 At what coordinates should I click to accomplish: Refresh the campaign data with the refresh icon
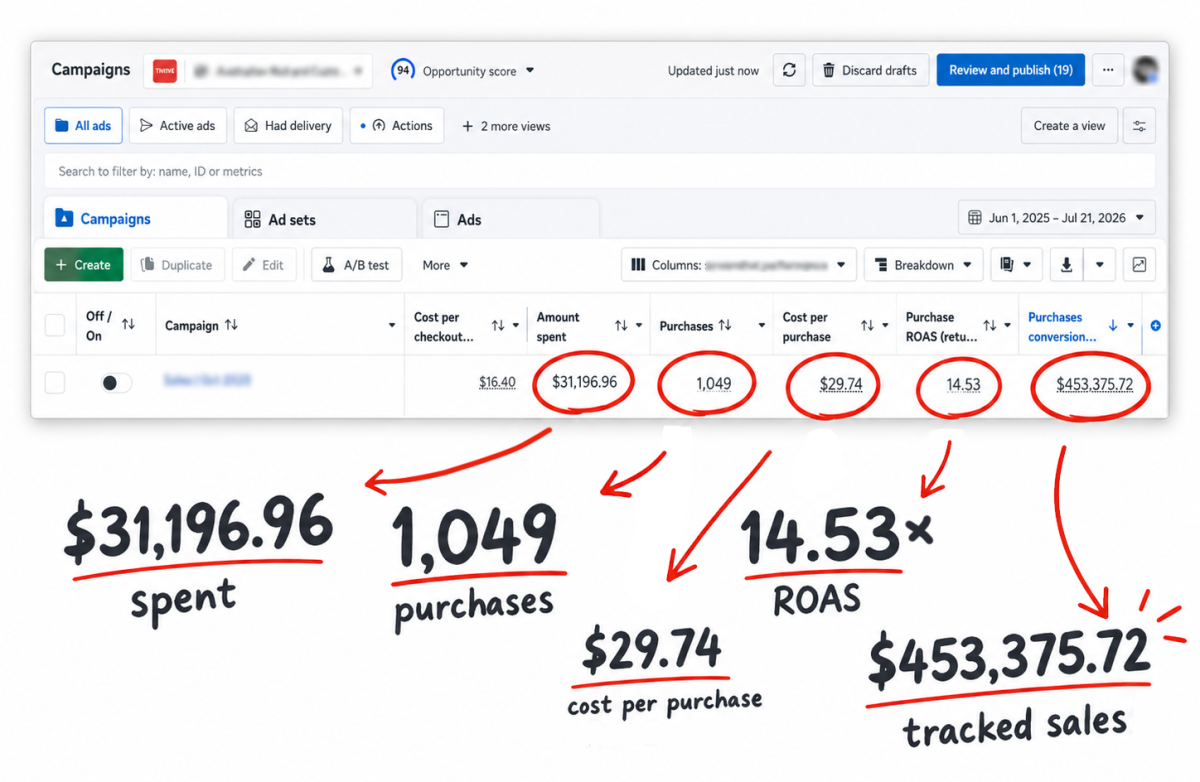789,70
